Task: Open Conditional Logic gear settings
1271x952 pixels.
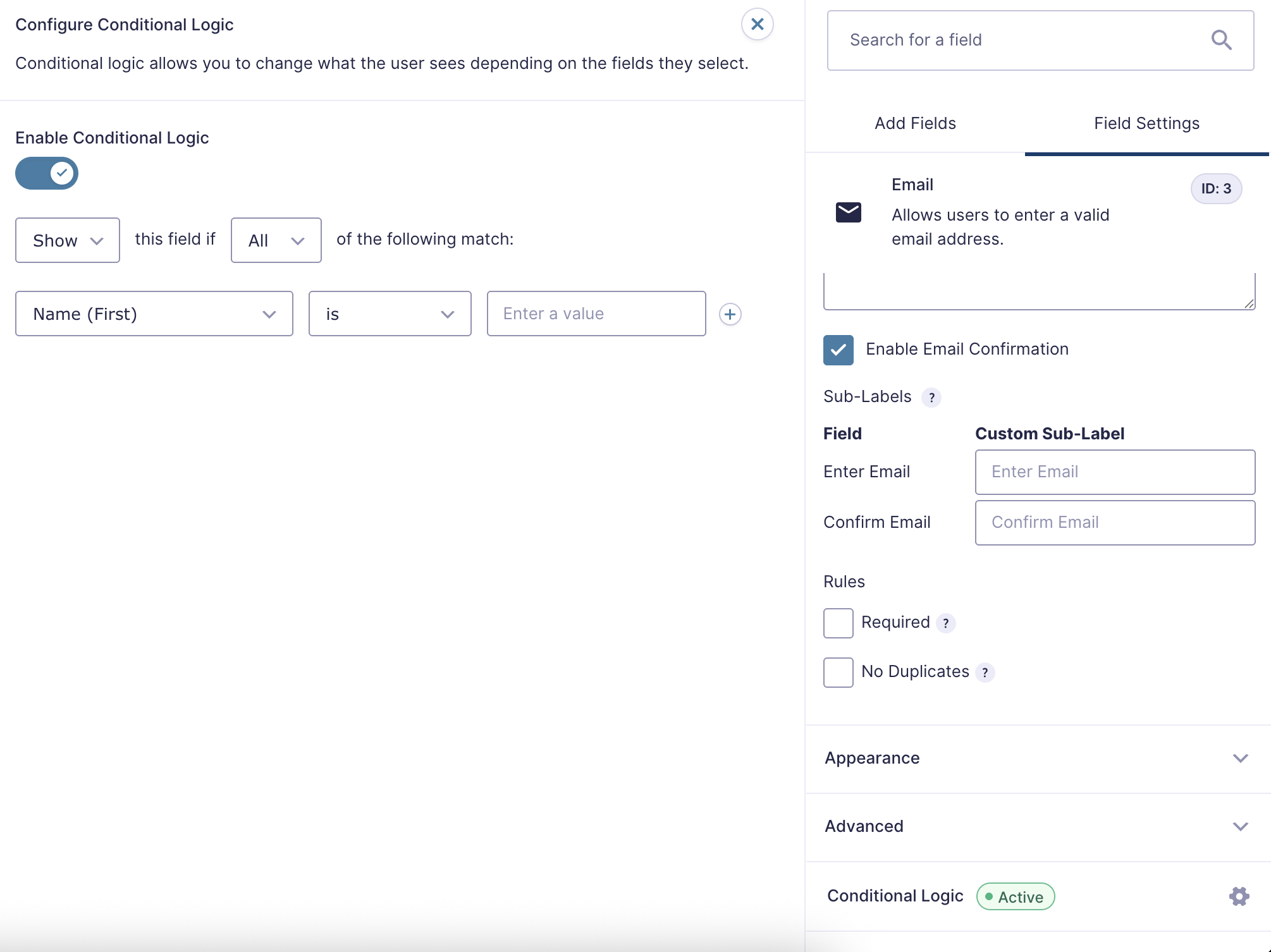Action: click(1239, 896)
